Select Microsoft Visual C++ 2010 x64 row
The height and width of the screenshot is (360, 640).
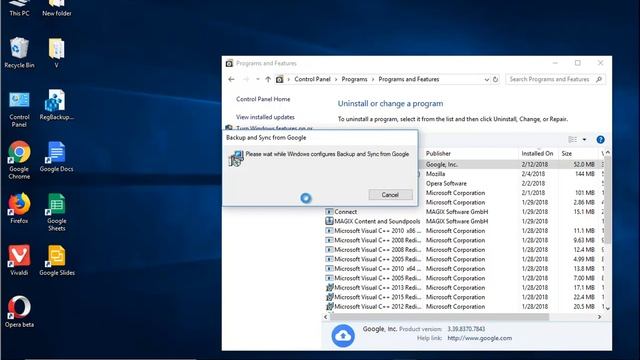pyautogui.click(x=464, y=269)
